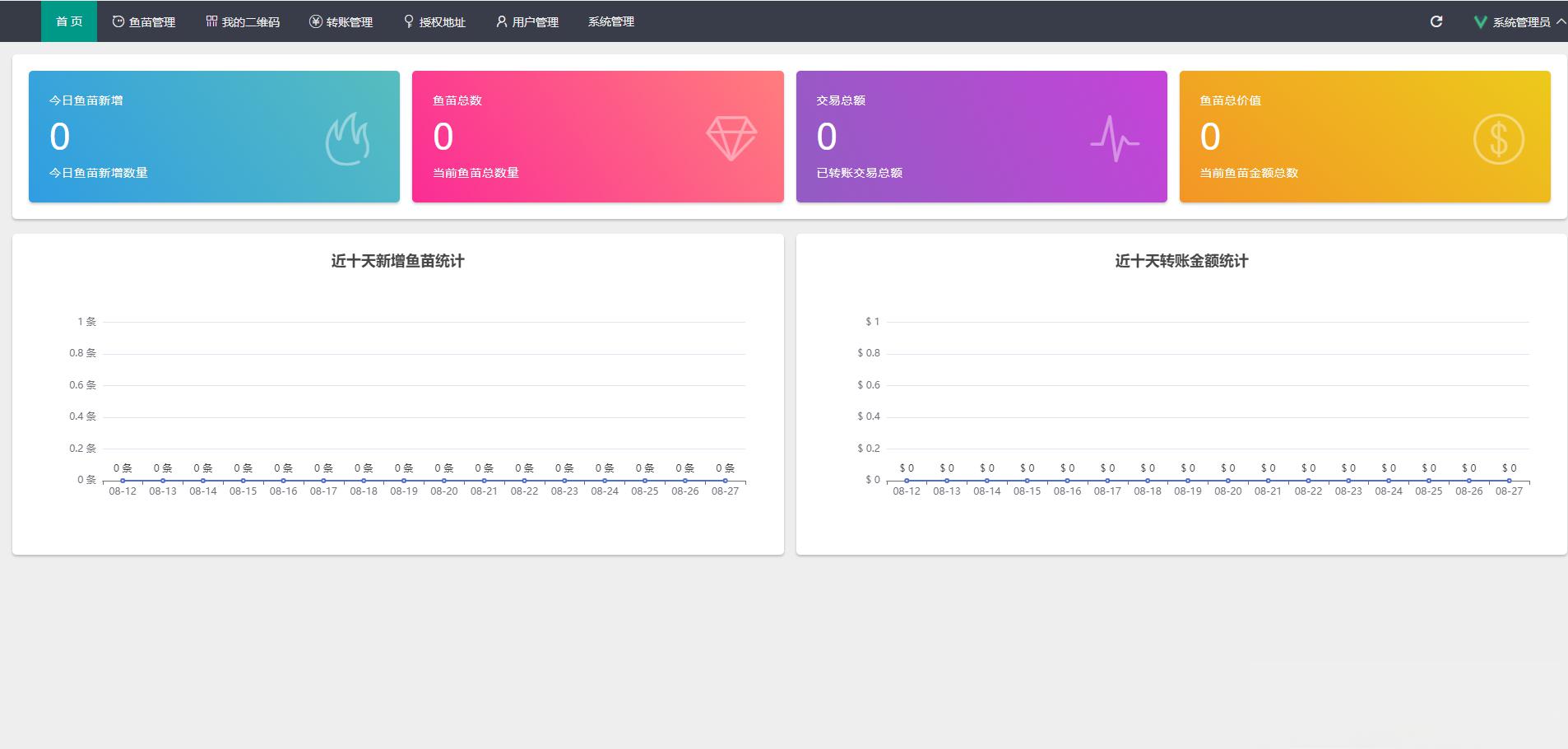The height and width of the screenshot is (749, 1568).
Task: Click the 08-12 data point in 转账 chart
Action: [x=907, y=480]
